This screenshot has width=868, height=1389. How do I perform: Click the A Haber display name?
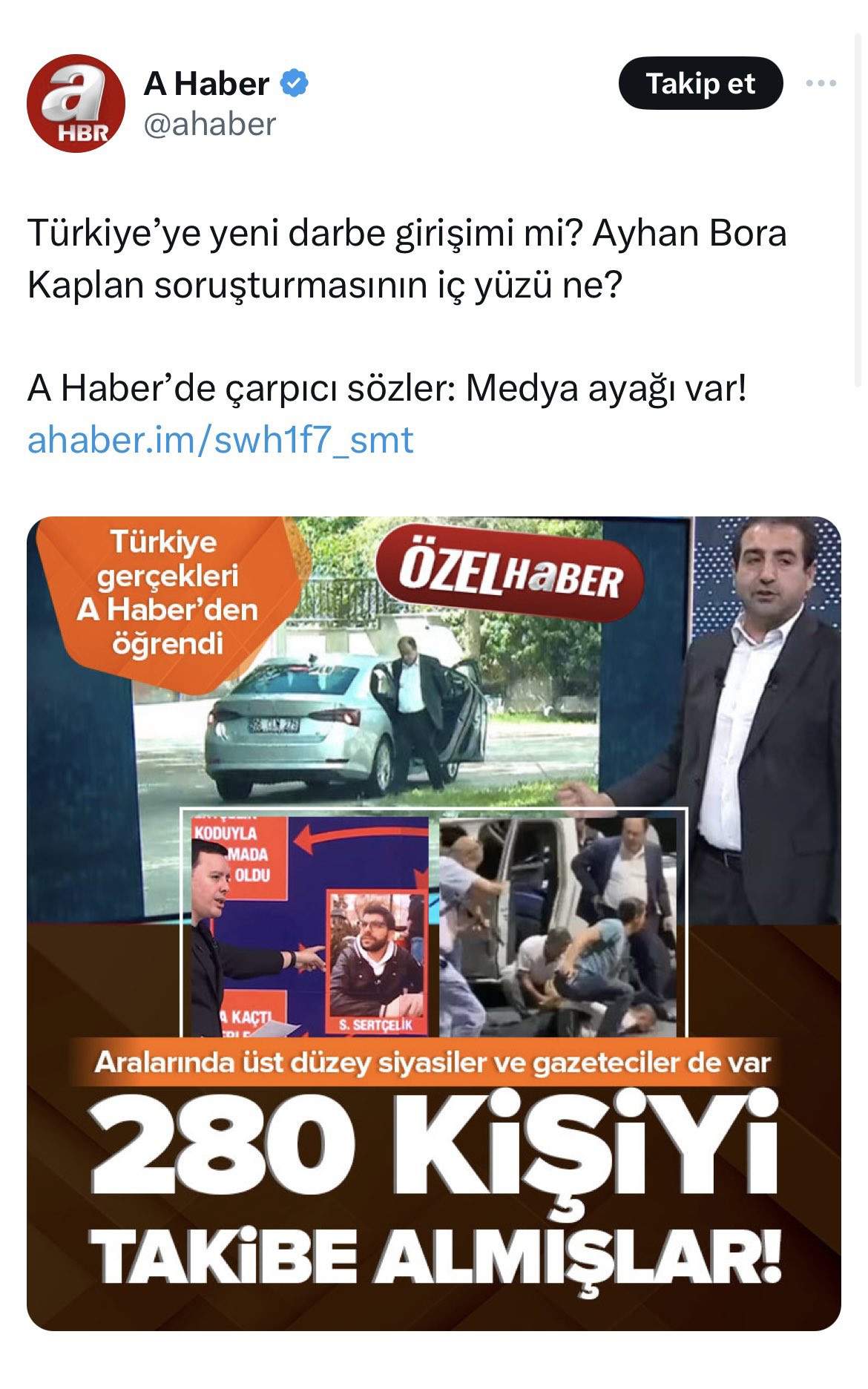click(206, 83)
